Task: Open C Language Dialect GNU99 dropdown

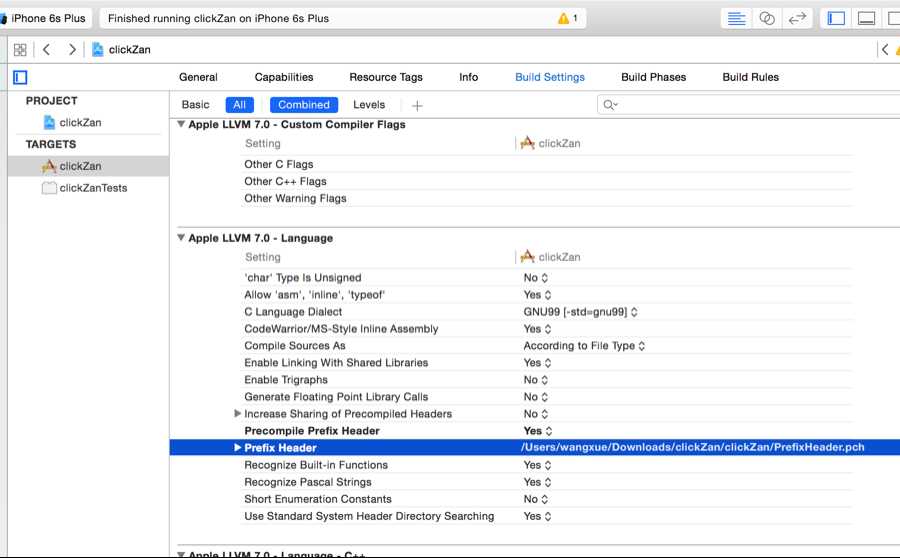Action: coord(580,312)
